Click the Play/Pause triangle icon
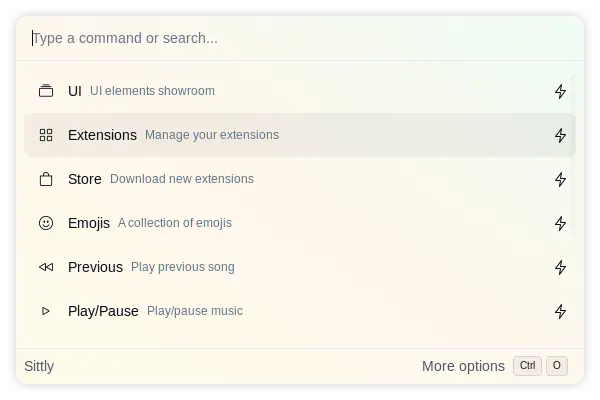This screenshot has height=400, width=600. point(46,311)
